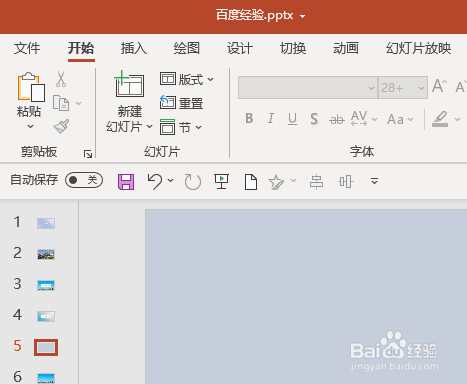Screen dimensions: 467x384
Task: Select slide 5 thumbnail
Action: click(x=46, y=347)
